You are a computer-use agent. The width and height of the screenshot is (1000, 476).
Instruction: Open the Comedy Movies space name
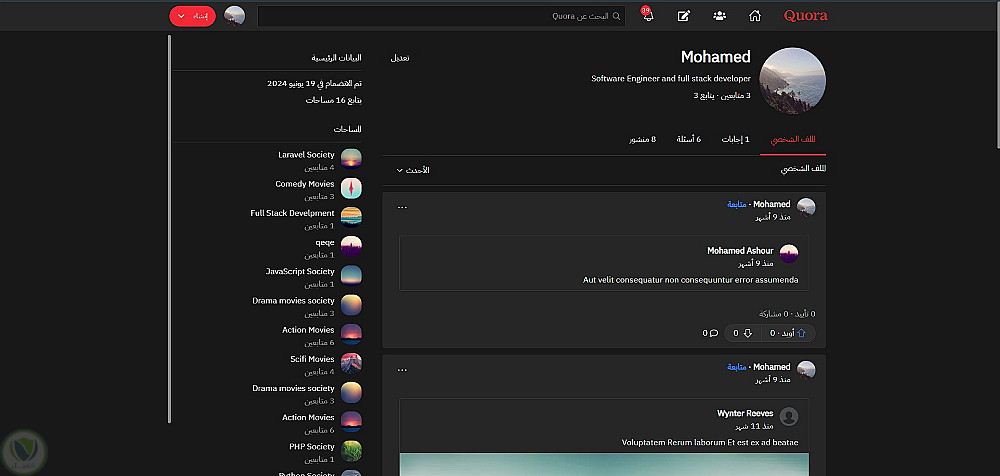tap(305, 184)
